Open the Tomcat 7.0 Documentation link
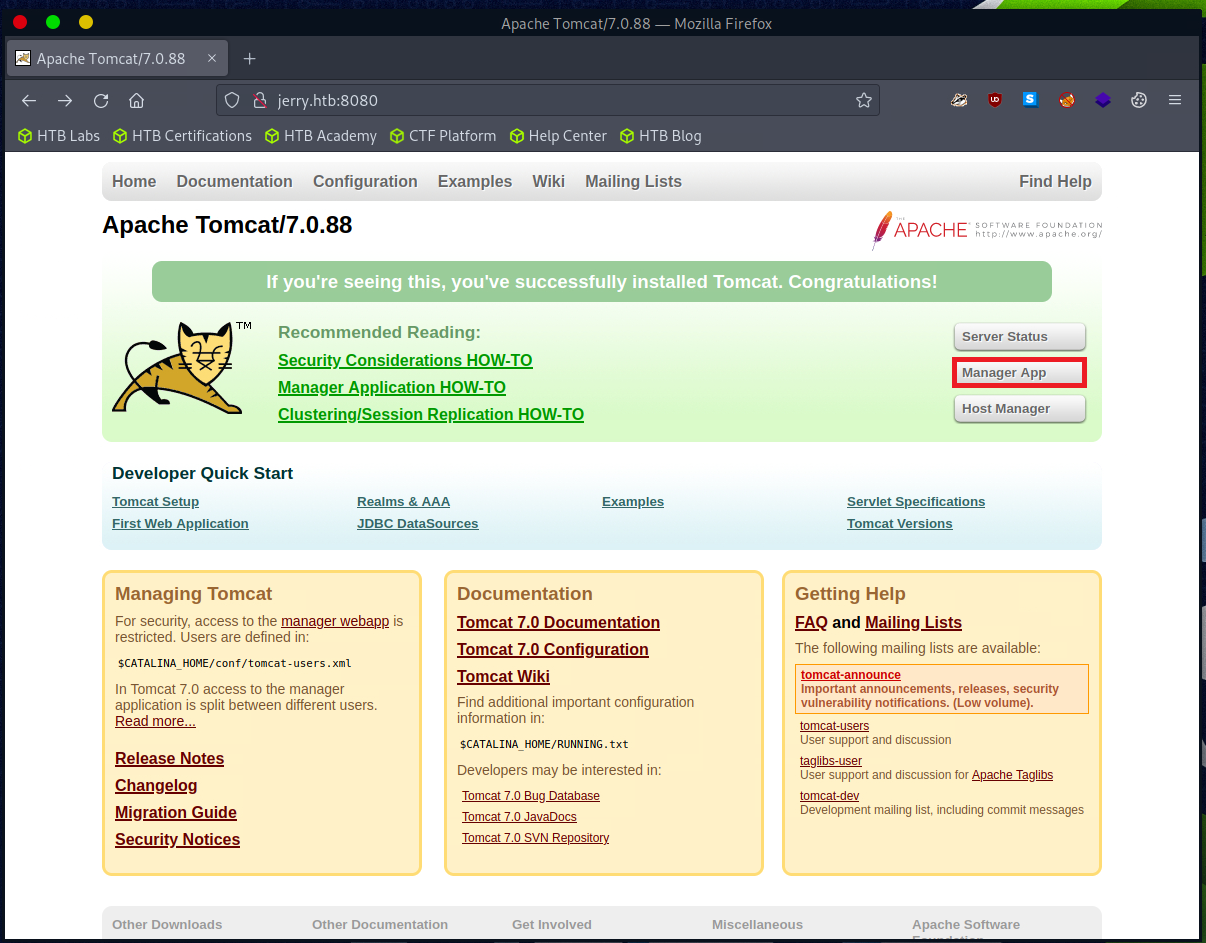Screen dimensions: 1206x943 coord(558,623)
